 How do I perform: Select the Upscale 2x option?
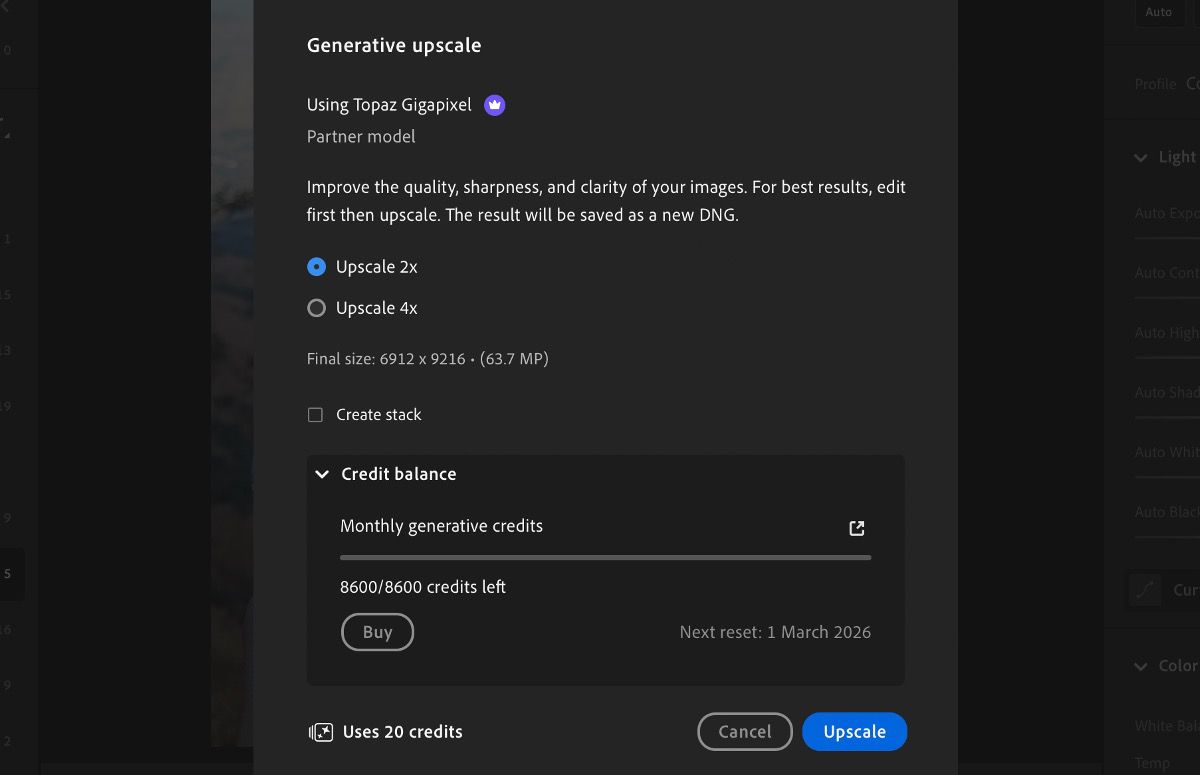pos(317,267)
